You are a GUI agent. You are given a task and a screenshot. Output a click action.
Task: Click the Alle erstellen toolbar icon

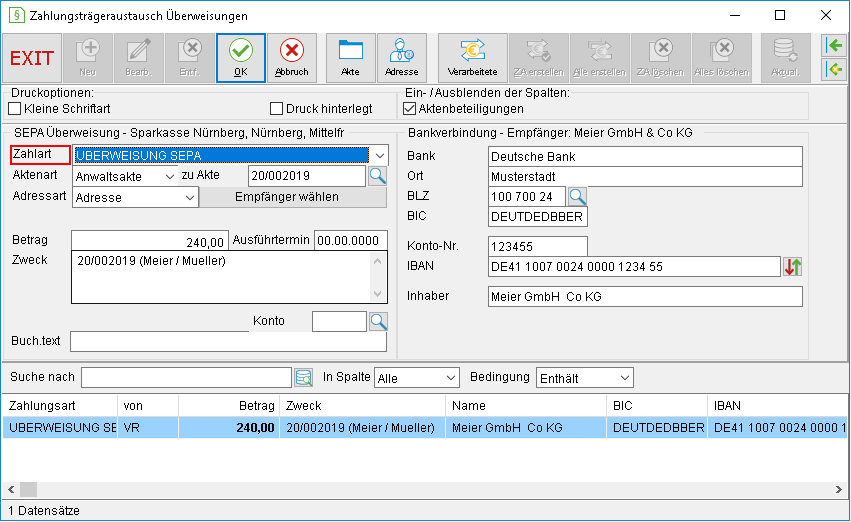coord(600,58)
